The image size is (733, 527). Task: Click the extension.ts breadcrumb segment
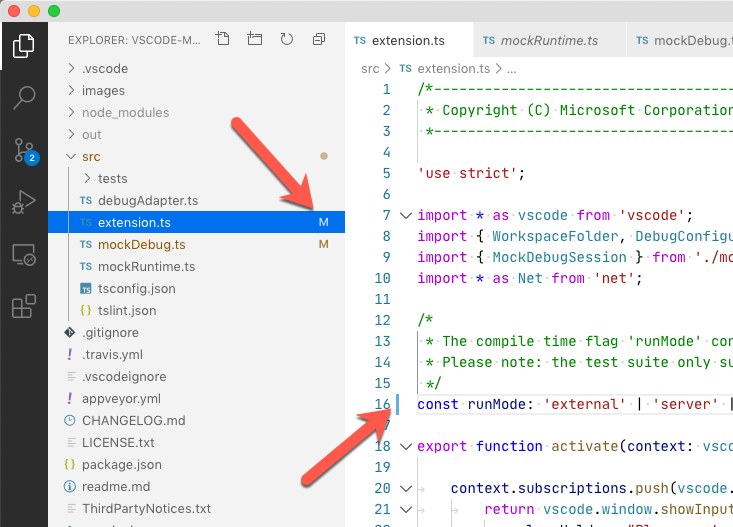click(445, 69)
